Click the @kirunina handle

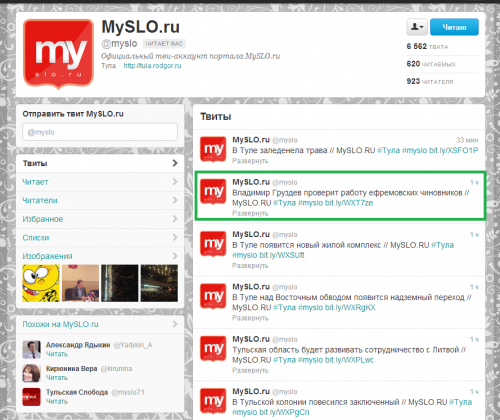click(x=116, y=369)
